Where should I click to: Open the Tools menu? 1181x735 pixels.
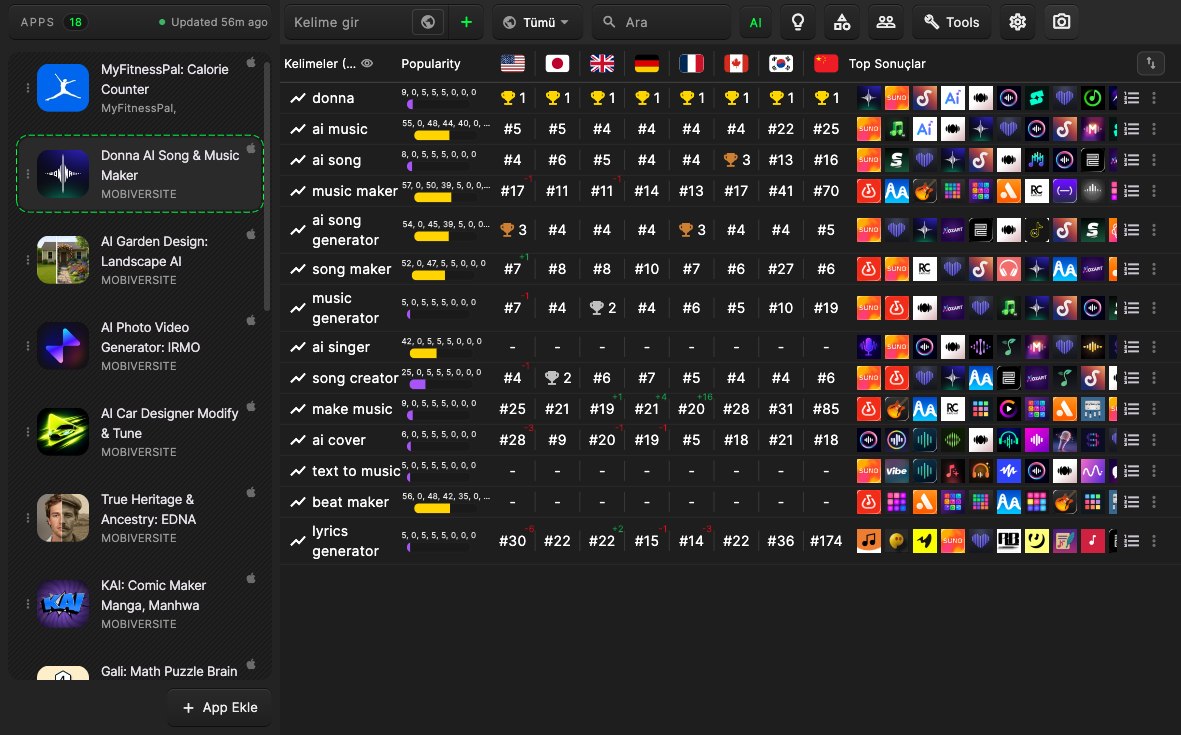[x=952, y=22]
